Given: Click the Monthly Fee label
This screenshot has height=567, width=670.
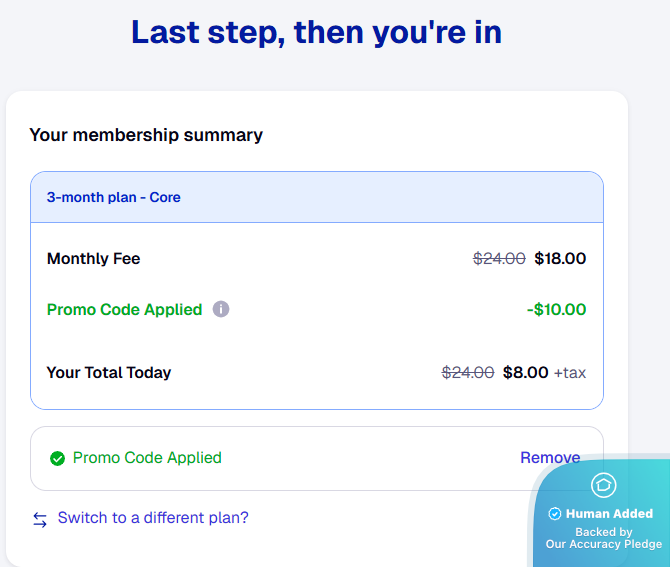Looking at the screenshot, I should [x=93, y=259].
